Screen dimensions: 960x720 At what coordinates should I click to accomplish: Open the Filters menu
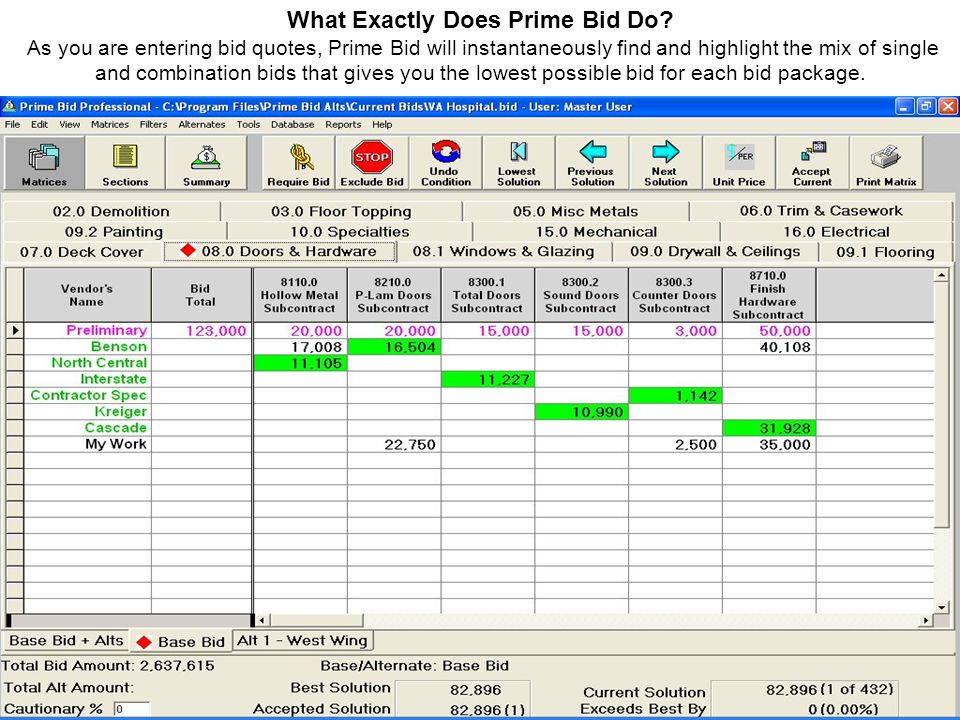[x=153, y=124]
